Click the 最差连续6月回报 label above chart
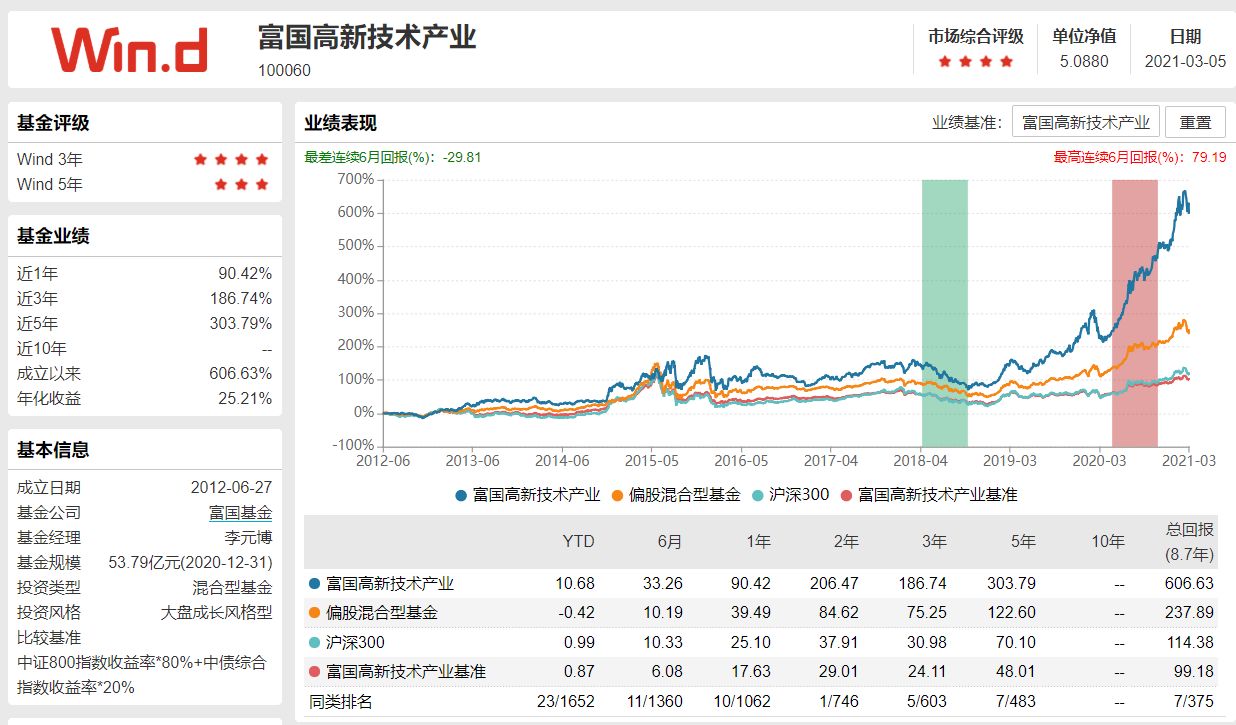The width and height of the screenshot is (1236, 725). tap(393, 157)
